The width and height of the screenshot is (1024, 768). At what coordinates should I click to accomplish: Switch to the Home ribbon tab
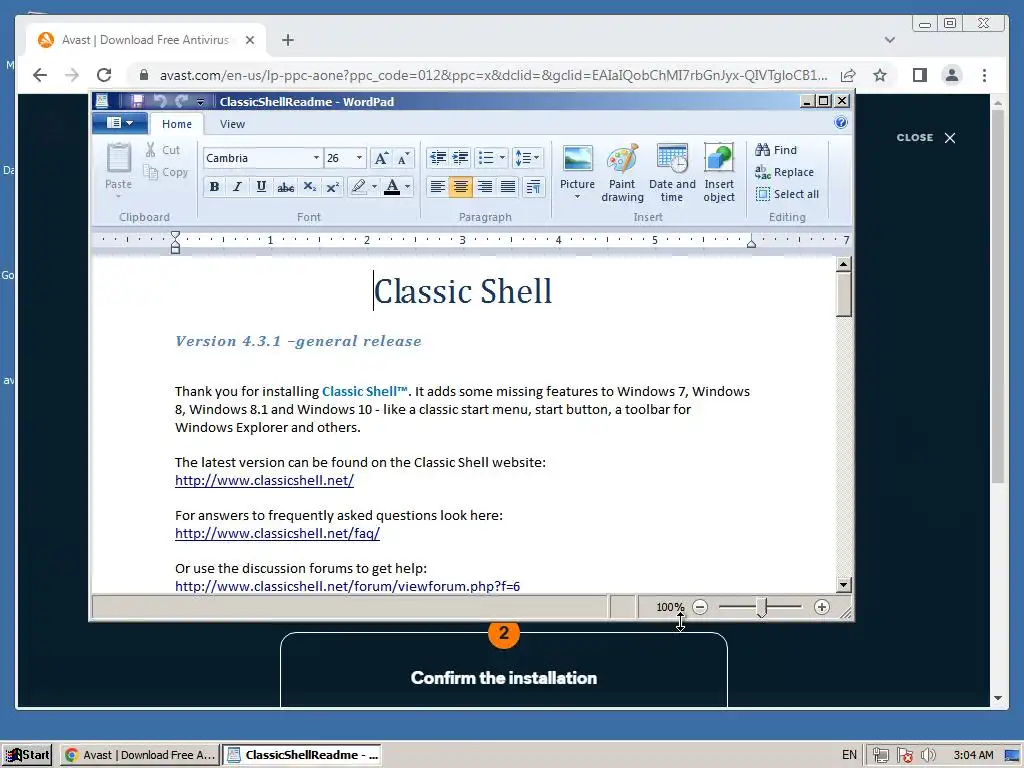click(177, 124)
